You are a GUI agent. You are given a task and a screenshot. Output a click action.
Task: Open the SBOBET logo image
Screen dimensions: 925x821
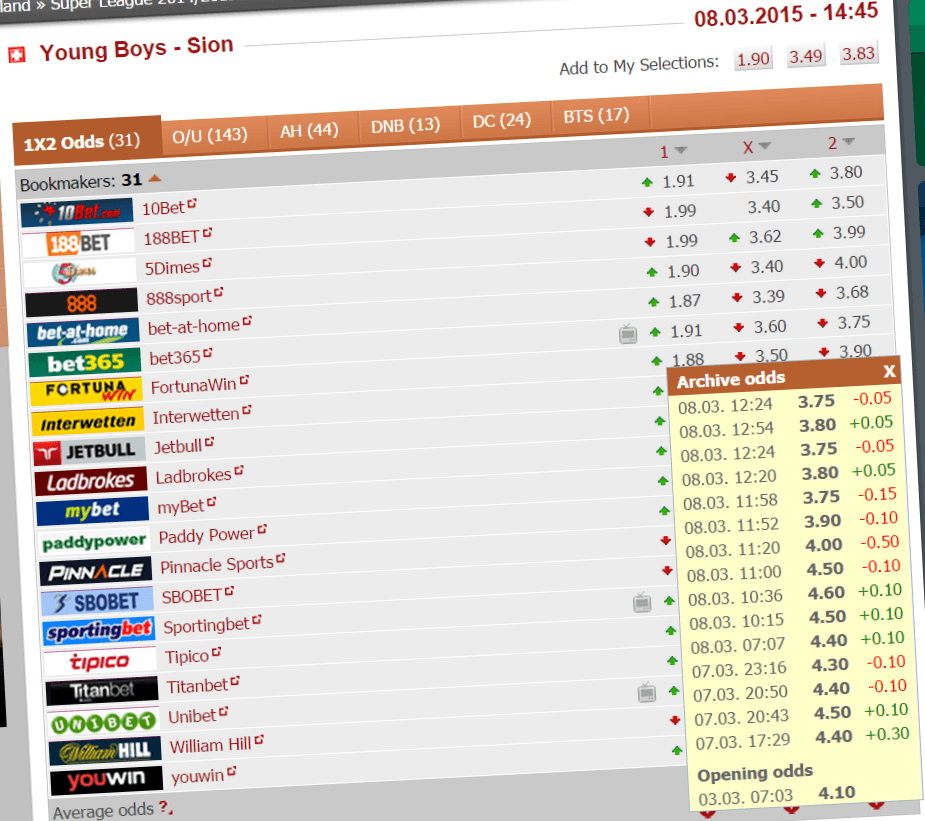click(x=97, y=602)
